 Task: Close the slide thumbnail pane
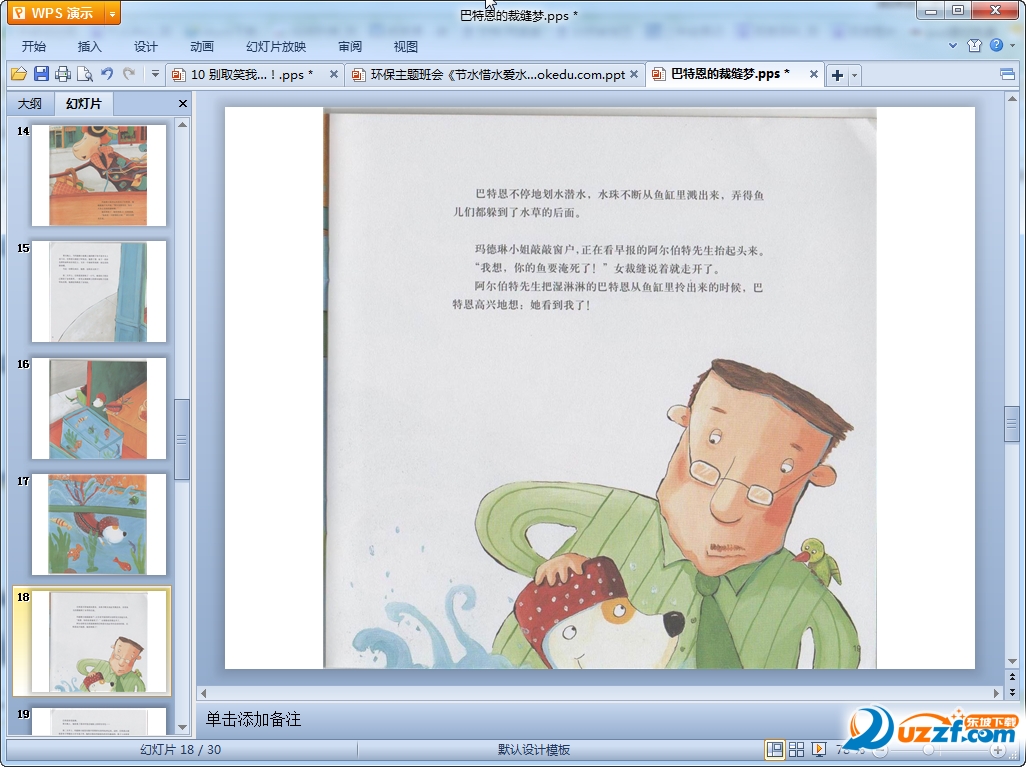[183, 103]
